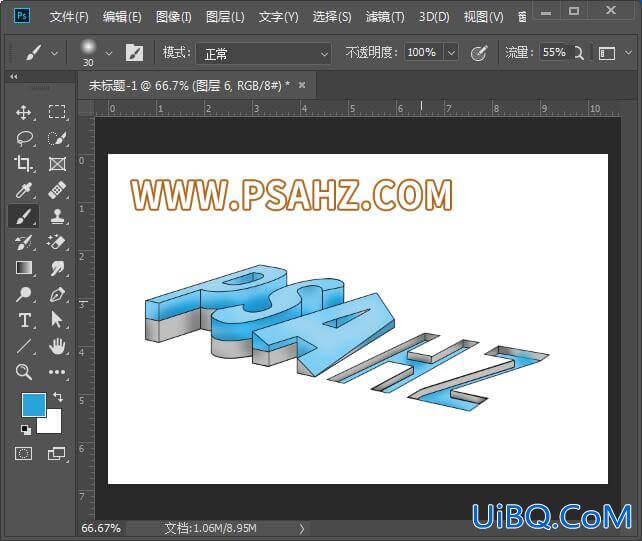Select the Line tool
The height and width of the screenshot is (541, 642).
tap(24, 346)
